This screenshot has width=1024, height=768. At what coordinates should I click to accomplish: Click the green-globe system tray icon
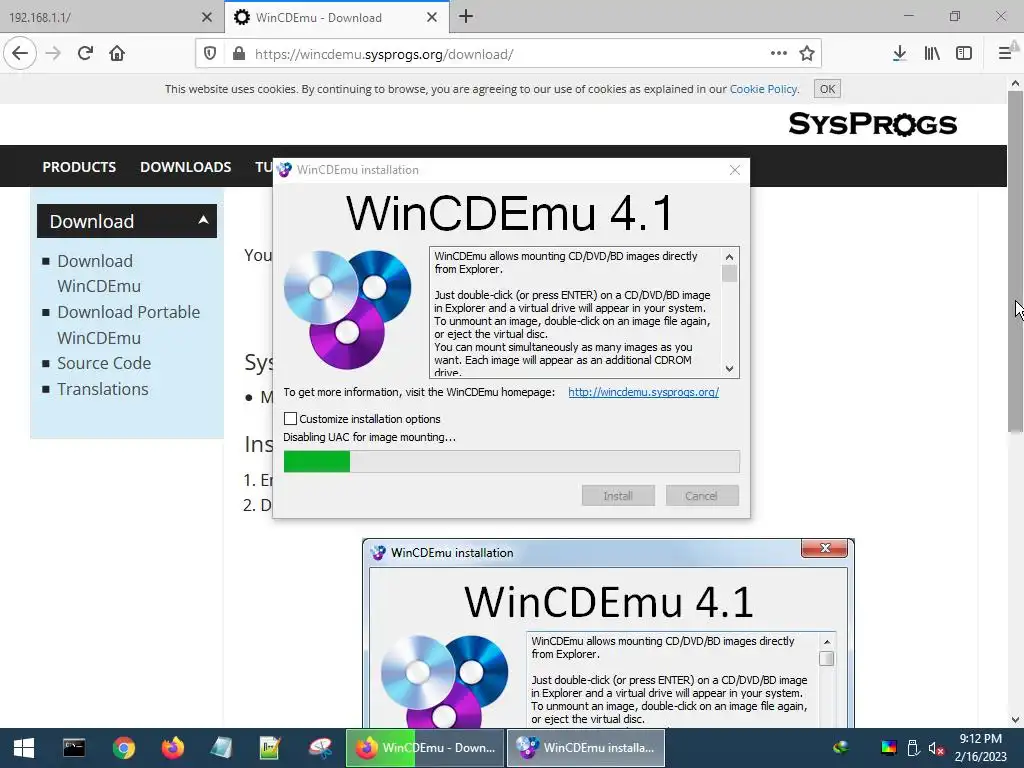(x=841, y=748)
